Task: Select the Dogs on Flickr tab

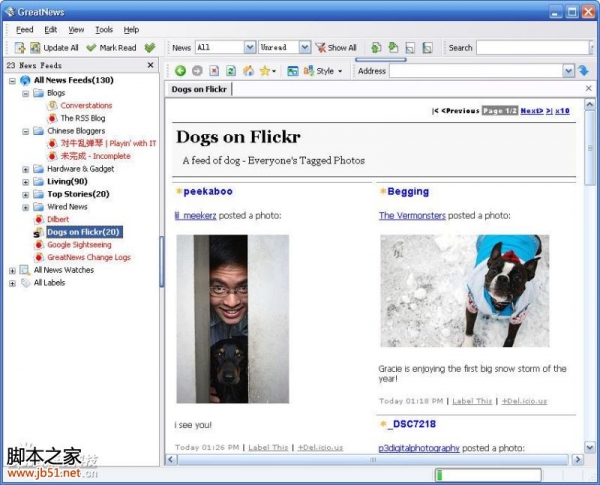Action: [x=199, y=89]
